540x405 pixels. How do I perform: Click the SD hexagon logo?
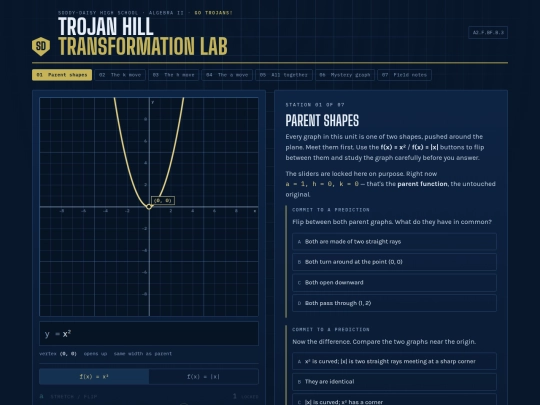point(41,46)
